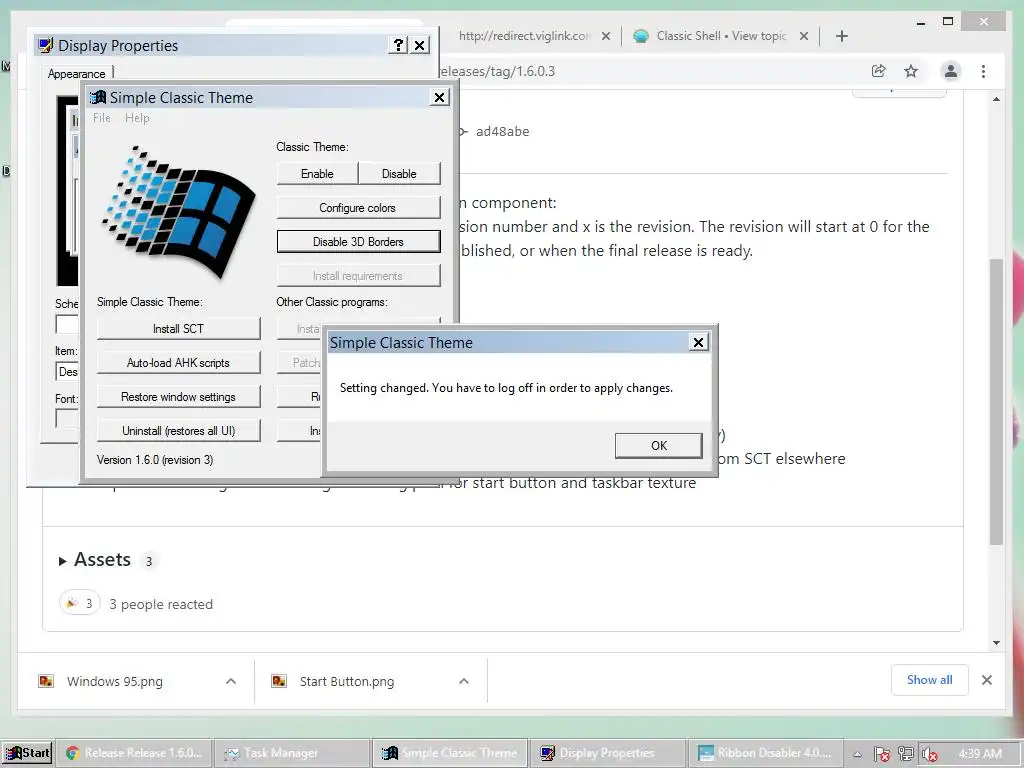This screenshot has height=768, width=1024.
Task: Open Configure colors in Simple Classic Theme
Action: click(x=358, y=208)
